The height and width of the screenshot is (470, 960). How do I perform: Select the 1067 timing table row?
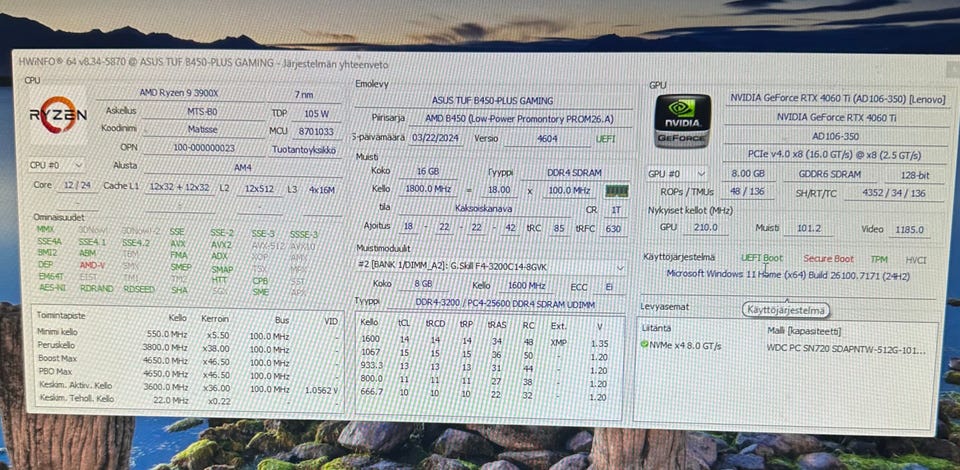click(489, 353)
